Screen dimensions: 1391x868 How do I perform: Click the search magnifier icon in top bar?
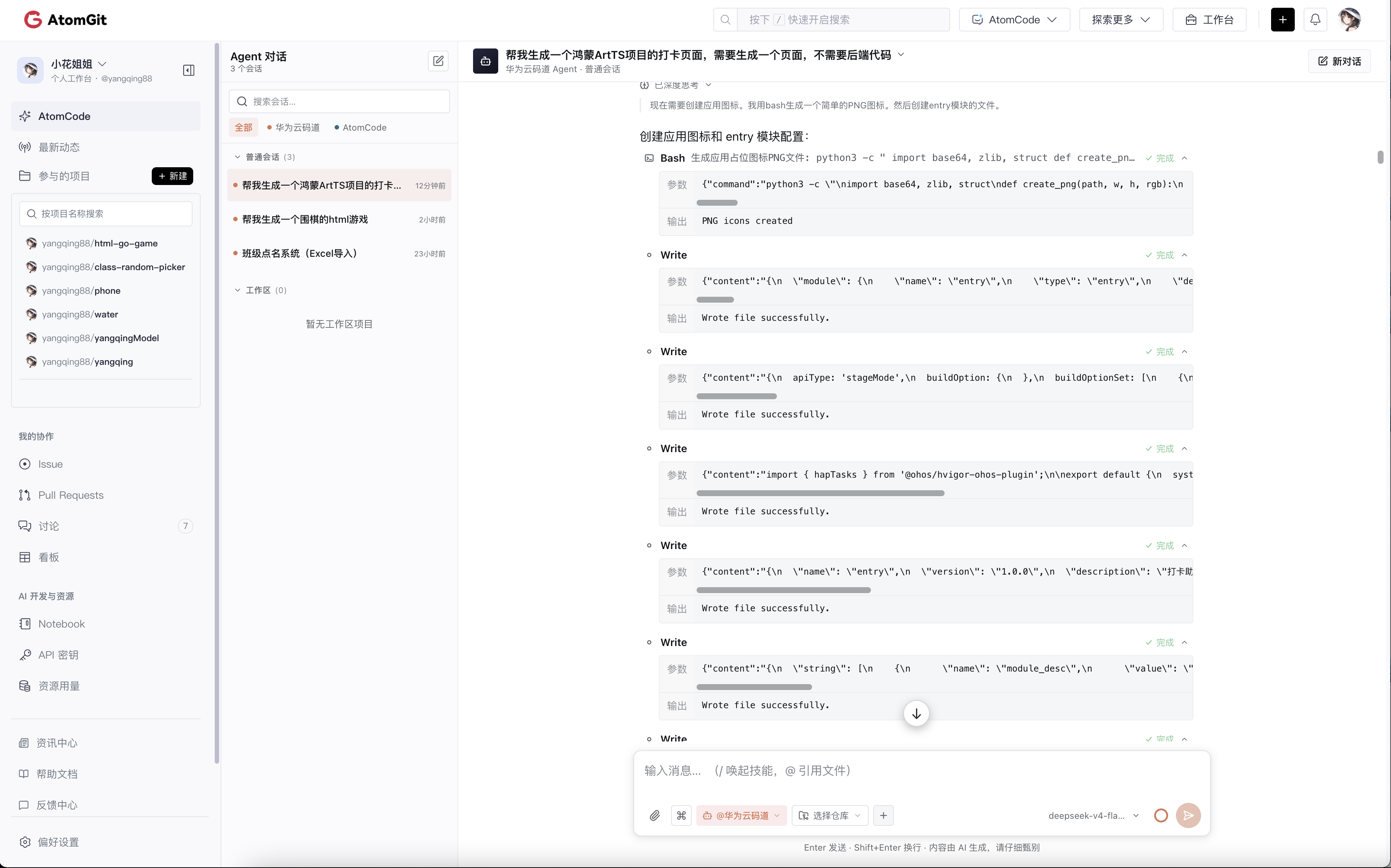point(725,20)
